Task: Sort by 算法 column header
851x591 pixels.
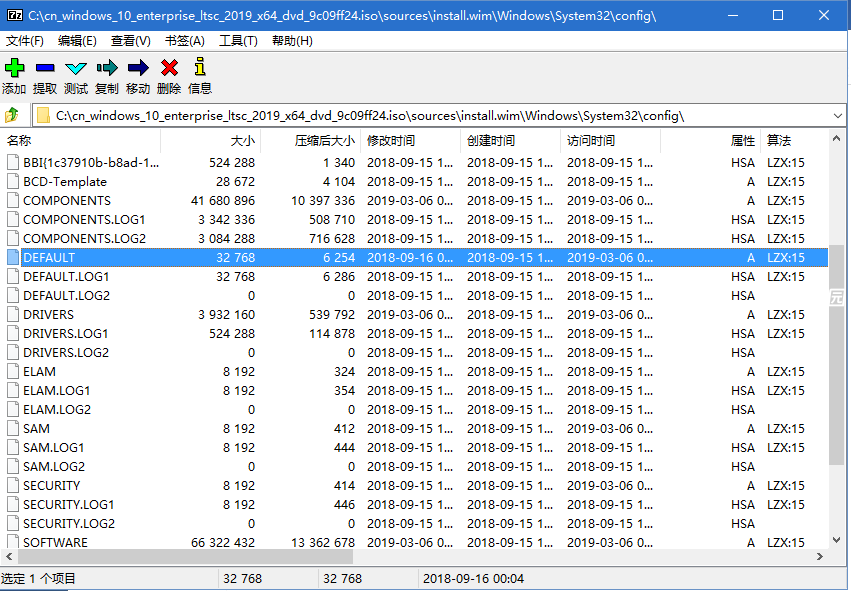Action: 795,141
